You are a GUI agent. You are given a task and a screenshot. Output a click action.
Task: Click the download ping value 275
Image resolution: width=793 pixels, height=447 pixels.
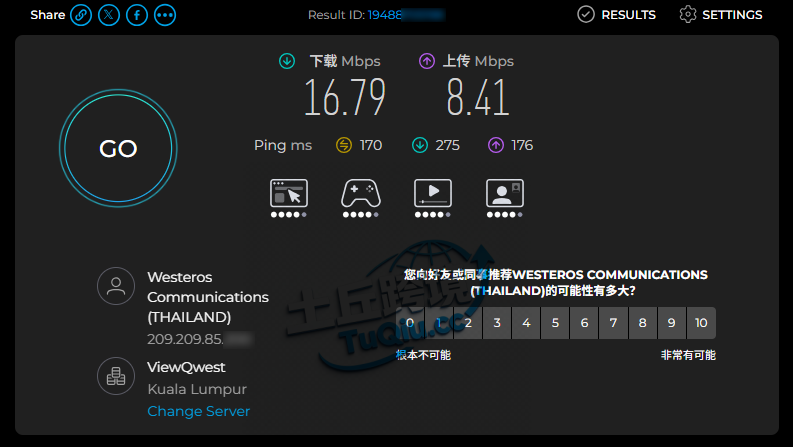tap(448, 145)
